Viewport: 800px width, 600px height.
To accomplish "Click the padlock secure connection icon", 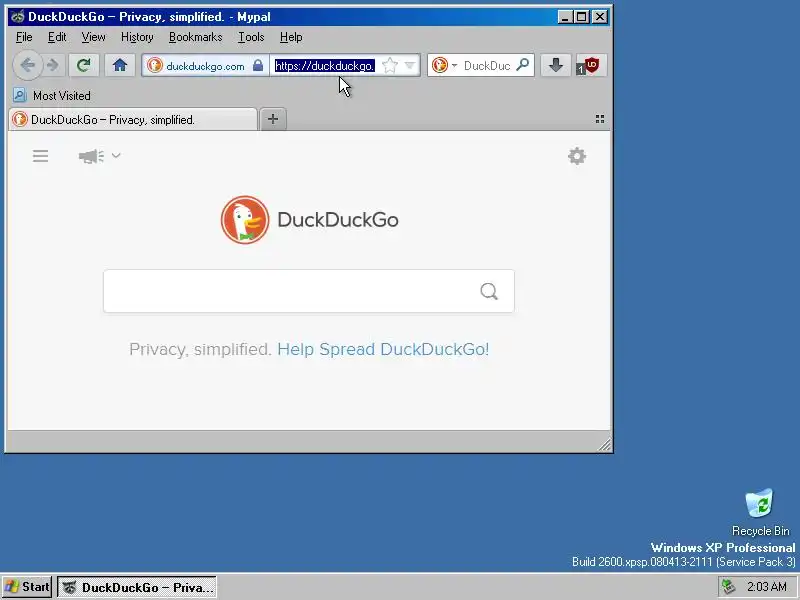I will point(258,65).
